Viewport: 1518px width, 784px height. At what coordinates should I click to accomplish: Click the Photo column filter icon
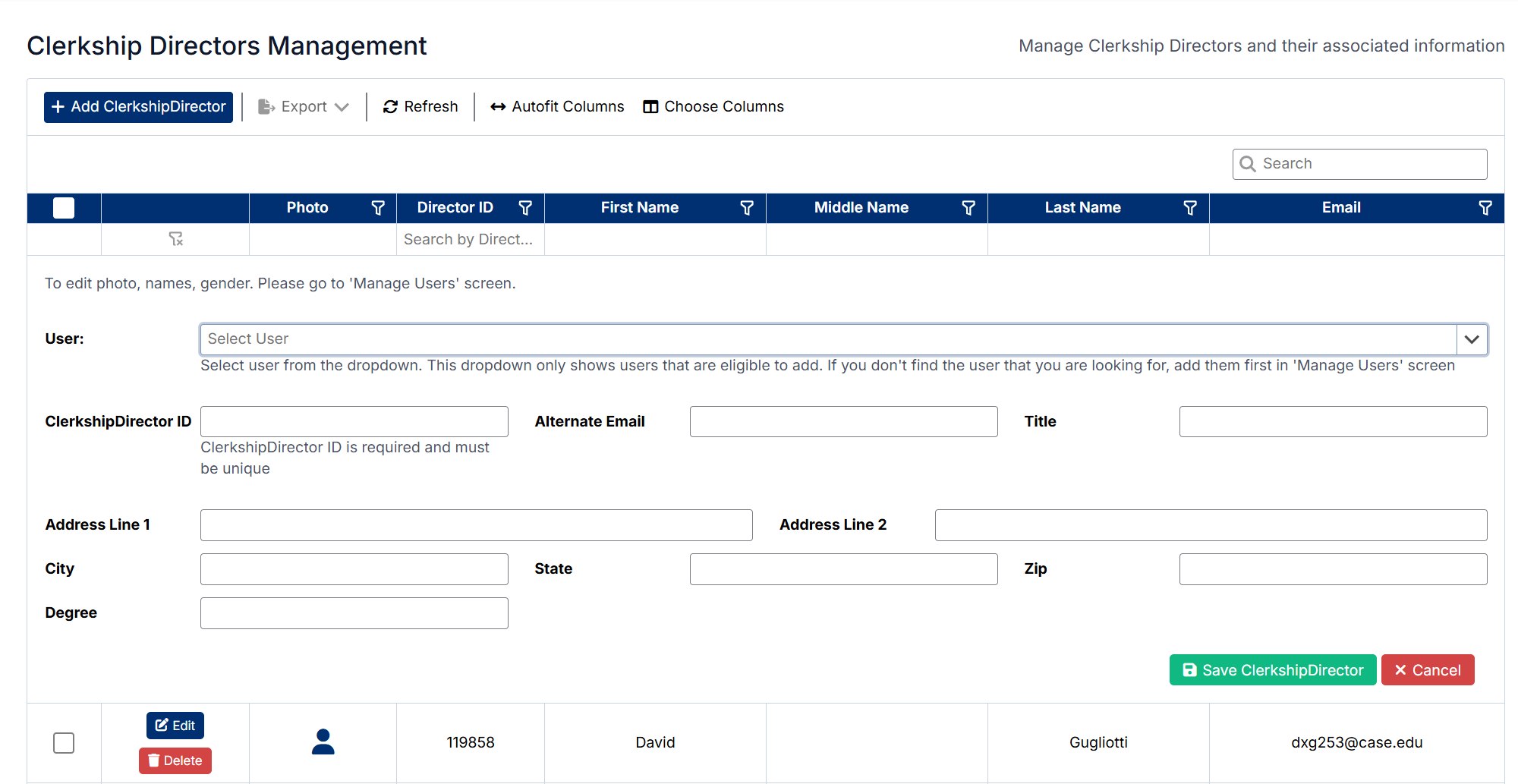[377, 208]
